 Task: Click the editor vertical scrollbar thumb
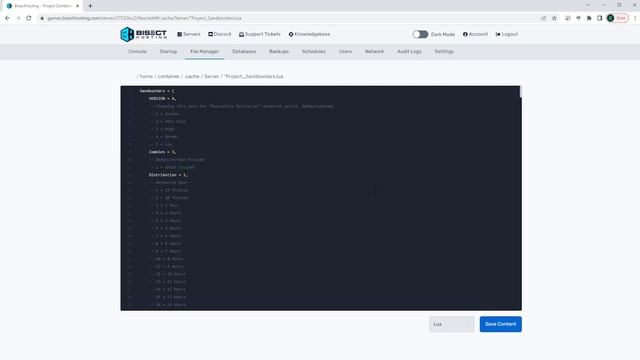tap(520, 92)
